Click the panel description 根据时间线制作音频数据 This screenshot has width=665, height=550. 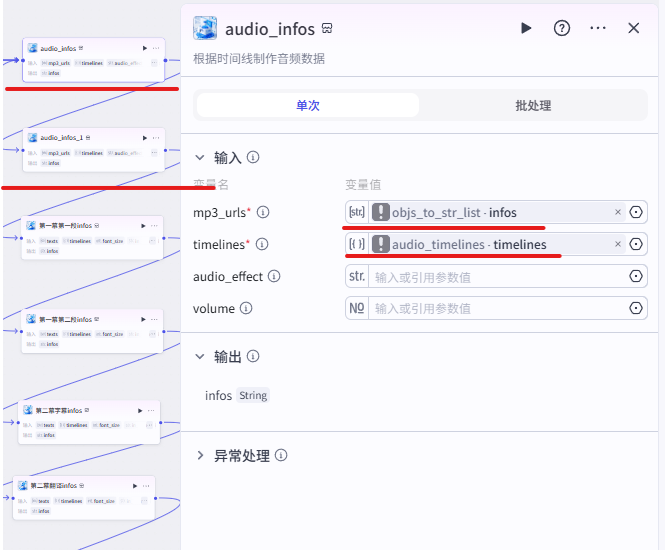point(259,59)
